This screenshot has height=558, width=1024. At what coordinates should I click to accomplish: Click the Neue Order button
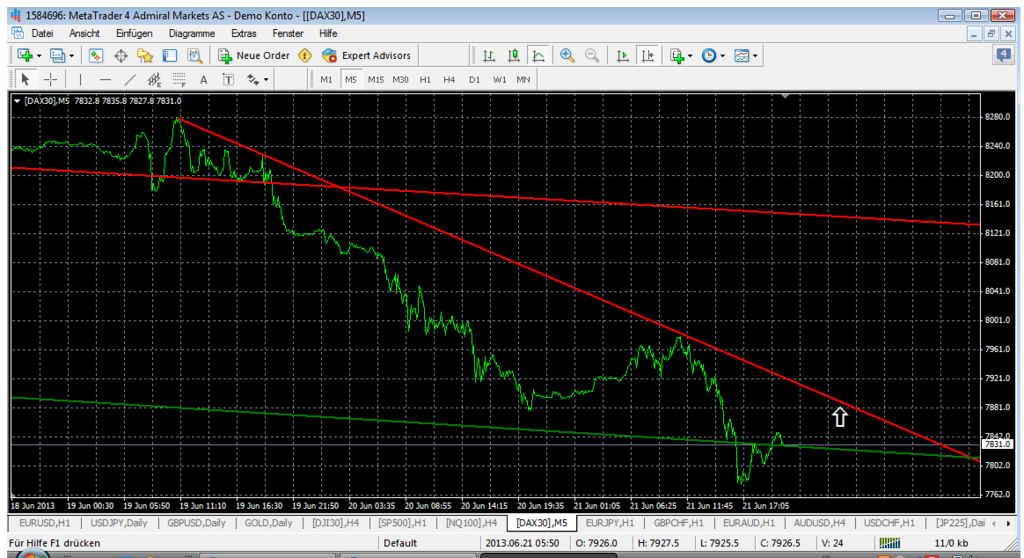[254, 56]
